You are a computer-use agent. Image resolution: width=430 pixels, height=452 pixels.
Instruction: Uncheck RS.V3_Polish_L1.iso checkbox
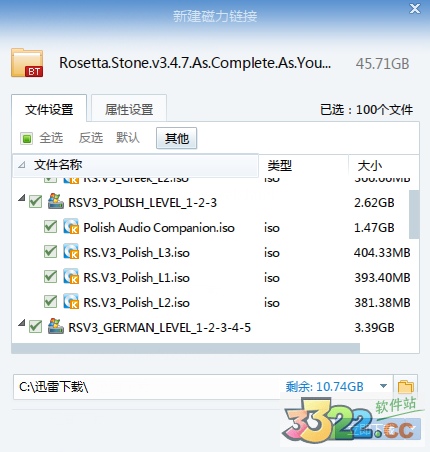(50, 277)
